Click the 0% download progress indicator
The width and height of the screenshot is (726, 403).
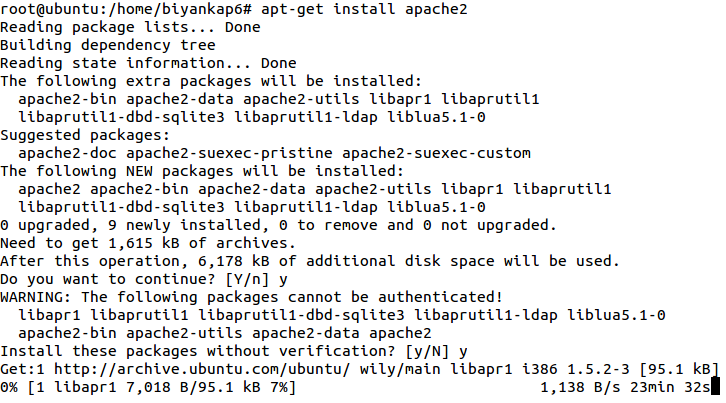[10, 387]
